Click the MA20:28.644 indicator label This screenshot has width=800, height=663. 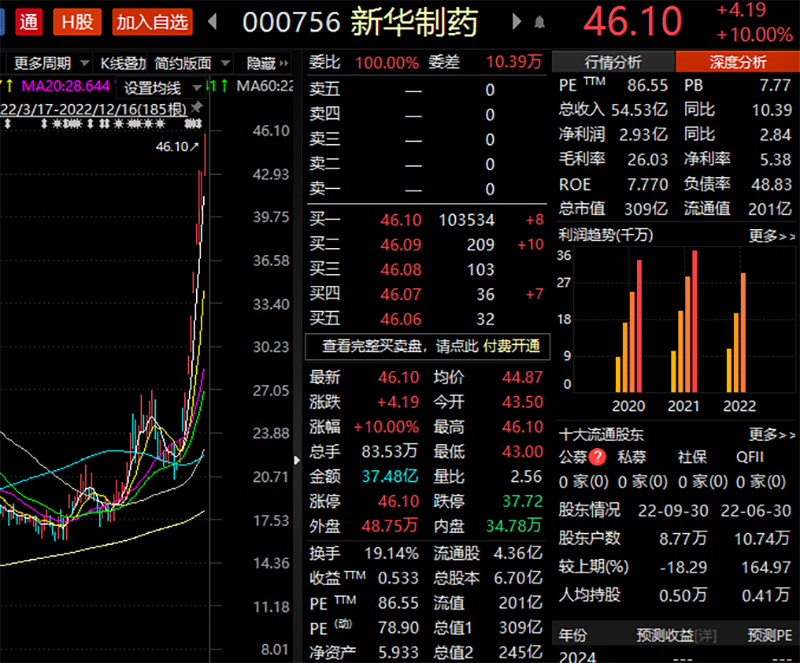tap(65, 86)
